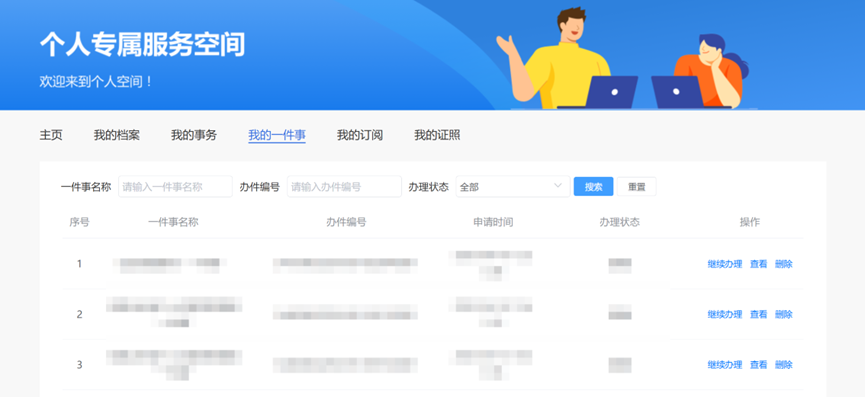This screenshot has height=397, width=865.
Task: Click the 申请时间 column header
Action: tap(493, 222)
